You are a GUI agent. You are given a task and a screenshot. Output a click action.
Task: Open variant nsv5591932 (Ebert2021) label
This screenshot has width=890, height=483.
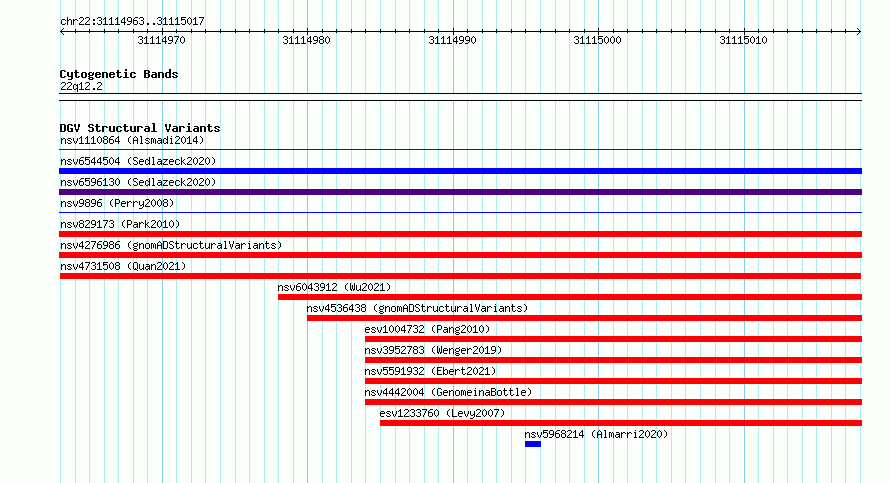point(430,371)
